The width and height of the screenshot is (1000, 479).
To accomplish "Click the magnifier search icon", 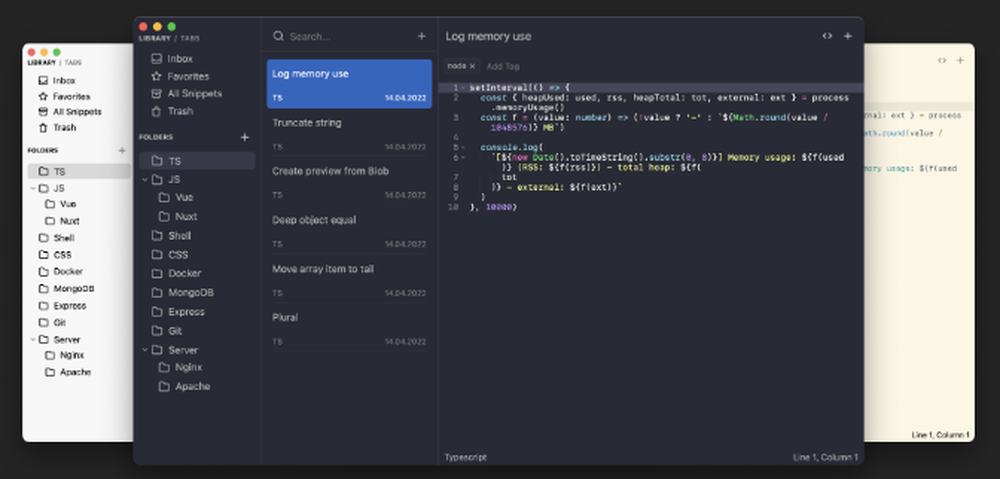I will pyautogui.click(x=278, y=36).
